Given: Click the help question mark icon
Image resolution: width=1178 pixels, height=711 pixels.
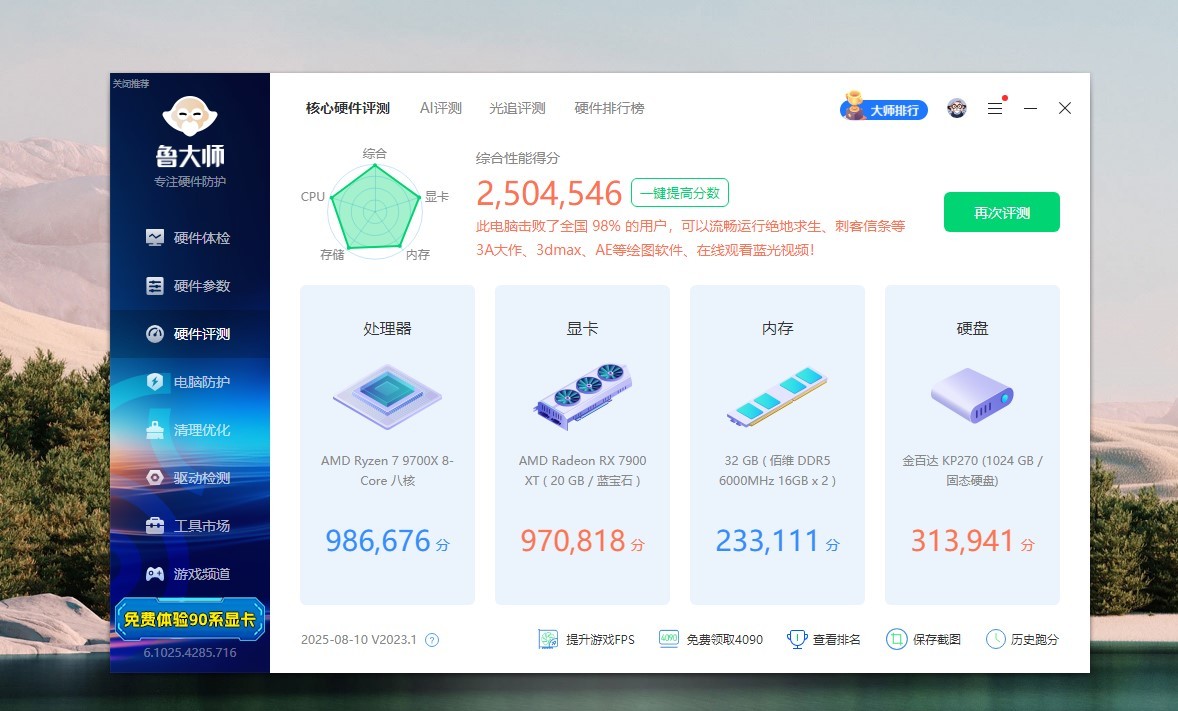Looking at the screenshot, I should pos(432,640).
